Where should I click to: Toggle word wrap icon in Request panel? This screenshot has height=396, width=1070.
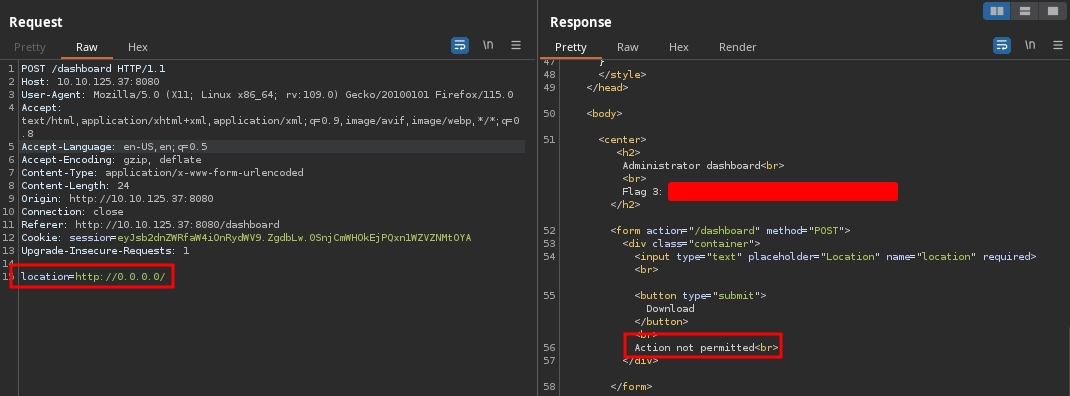(x=460, y=46)
